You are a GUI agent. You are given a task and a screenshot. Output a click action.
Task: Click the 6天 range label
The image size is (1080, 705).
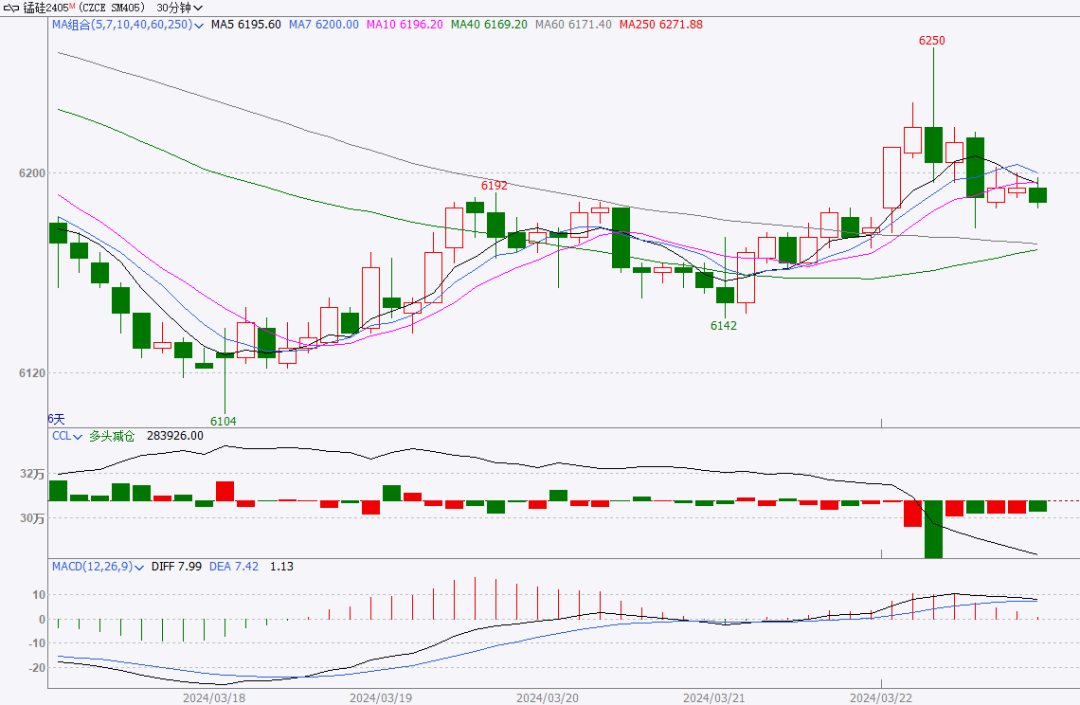tap(56, 419)
